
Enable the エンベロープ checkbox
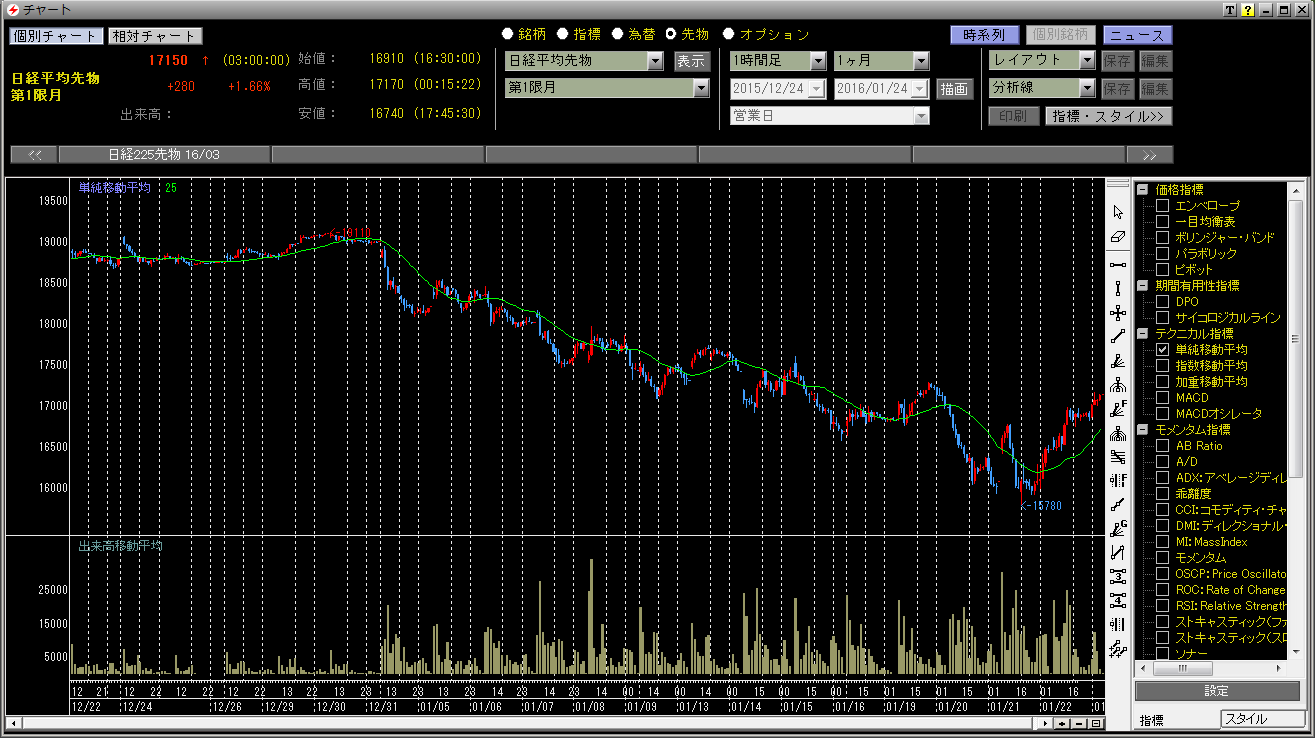pos(1162,205)
